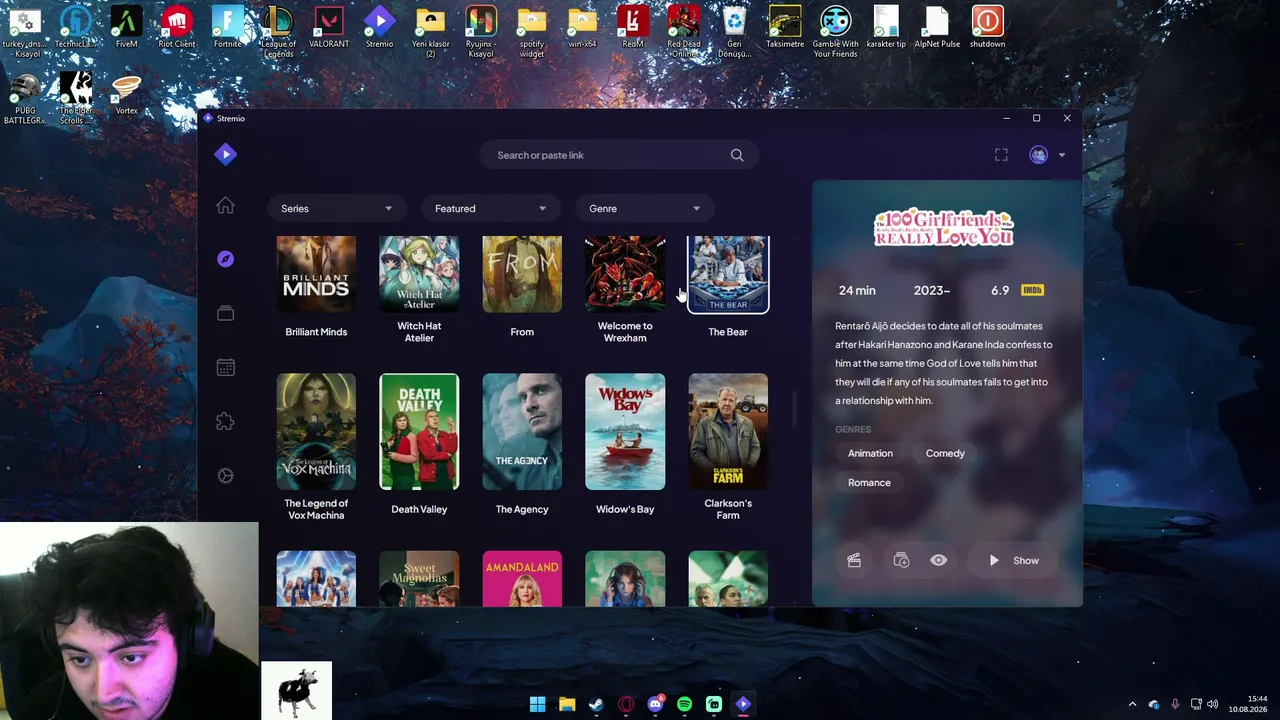Image resolution: width=1280 pixels, height=720 pixels.
Task: Open the taskbar clock and date
Action: pyautogui.click(x=1248, y=704)
